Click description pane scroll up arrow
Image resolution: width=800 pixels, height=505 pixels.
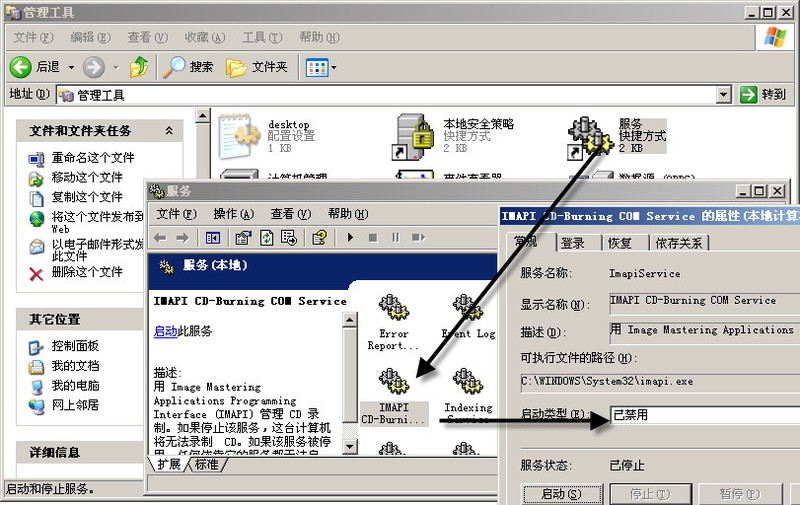[349, 320]
